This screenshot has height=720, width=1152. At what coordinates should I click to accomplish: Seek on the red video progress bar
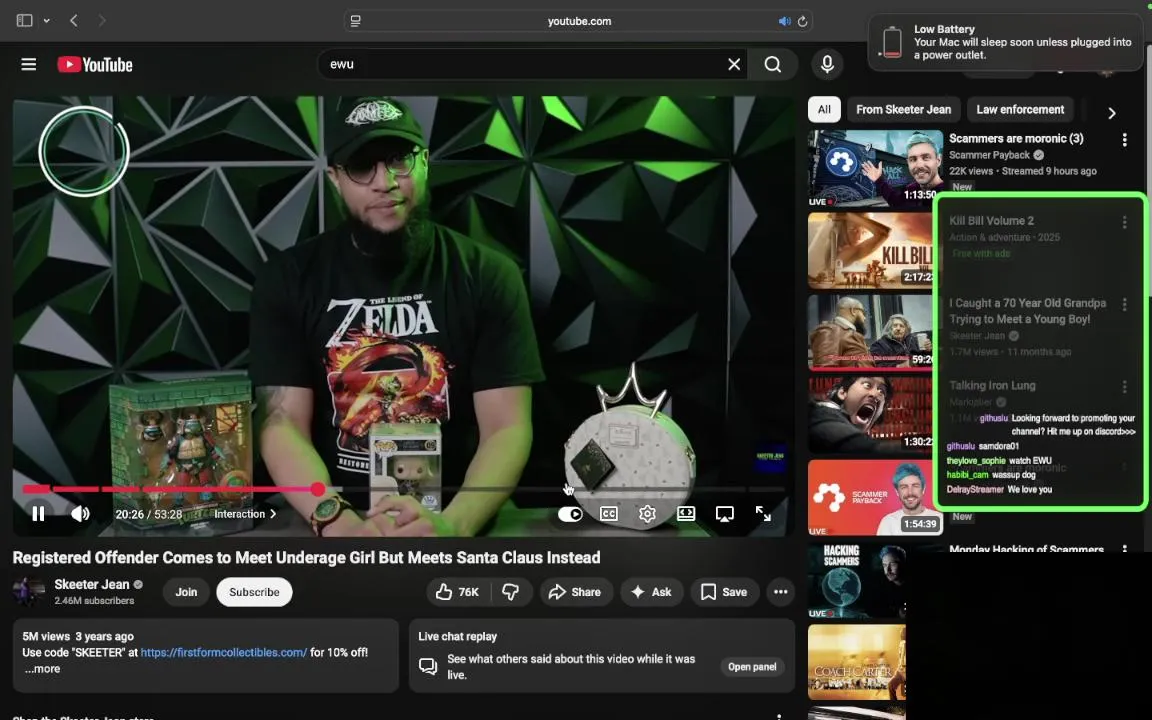(x=403, y=489)
